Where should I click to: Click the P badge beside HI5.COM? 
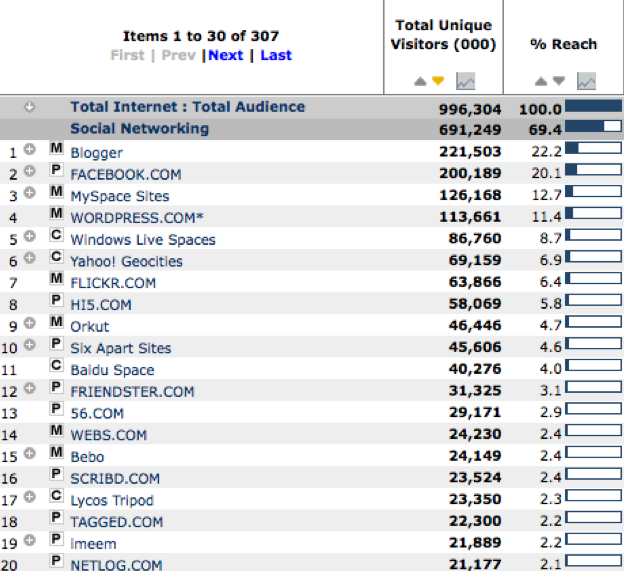[x=57, y=300]
